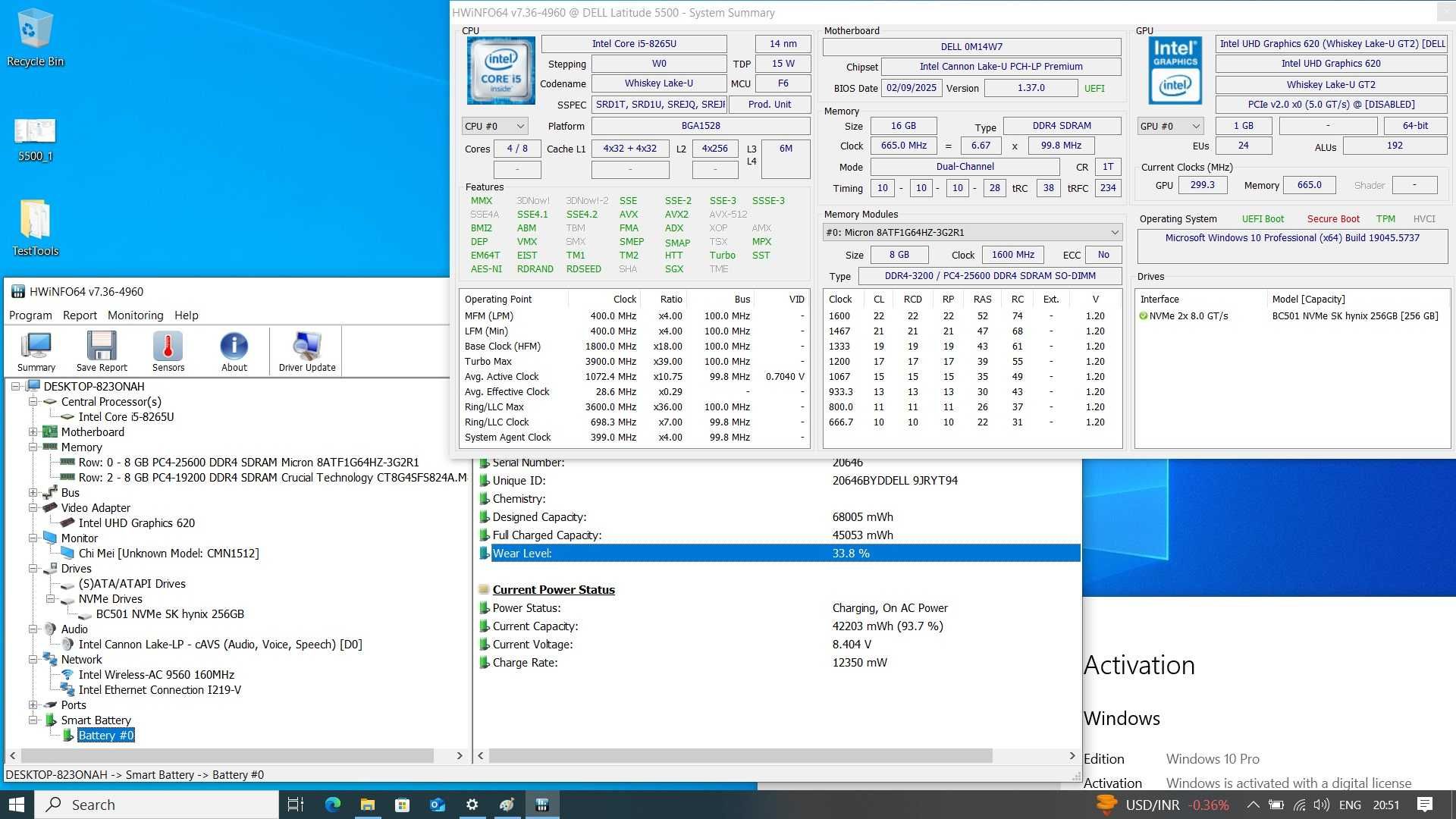Open the Sensors thermometer icon
Screen dimensions: 1456x819
[168, 351]
